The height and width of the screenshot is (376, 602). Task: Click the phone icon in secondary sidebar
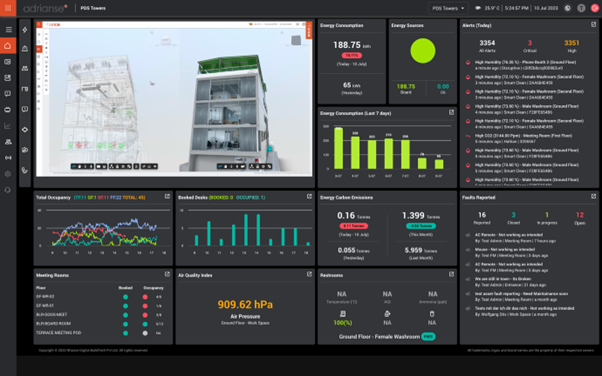point(25,170)
